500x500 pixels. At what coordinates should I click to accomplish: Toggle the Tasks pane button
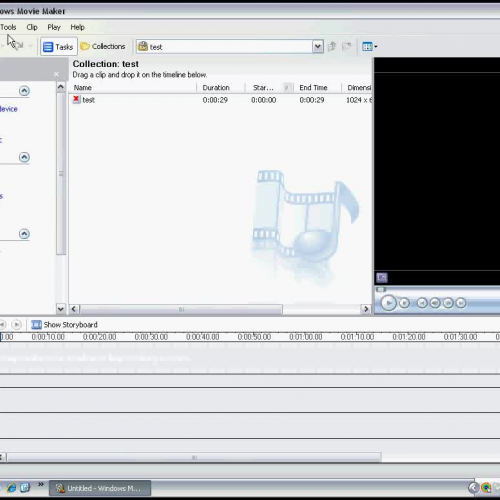[59, 47]
